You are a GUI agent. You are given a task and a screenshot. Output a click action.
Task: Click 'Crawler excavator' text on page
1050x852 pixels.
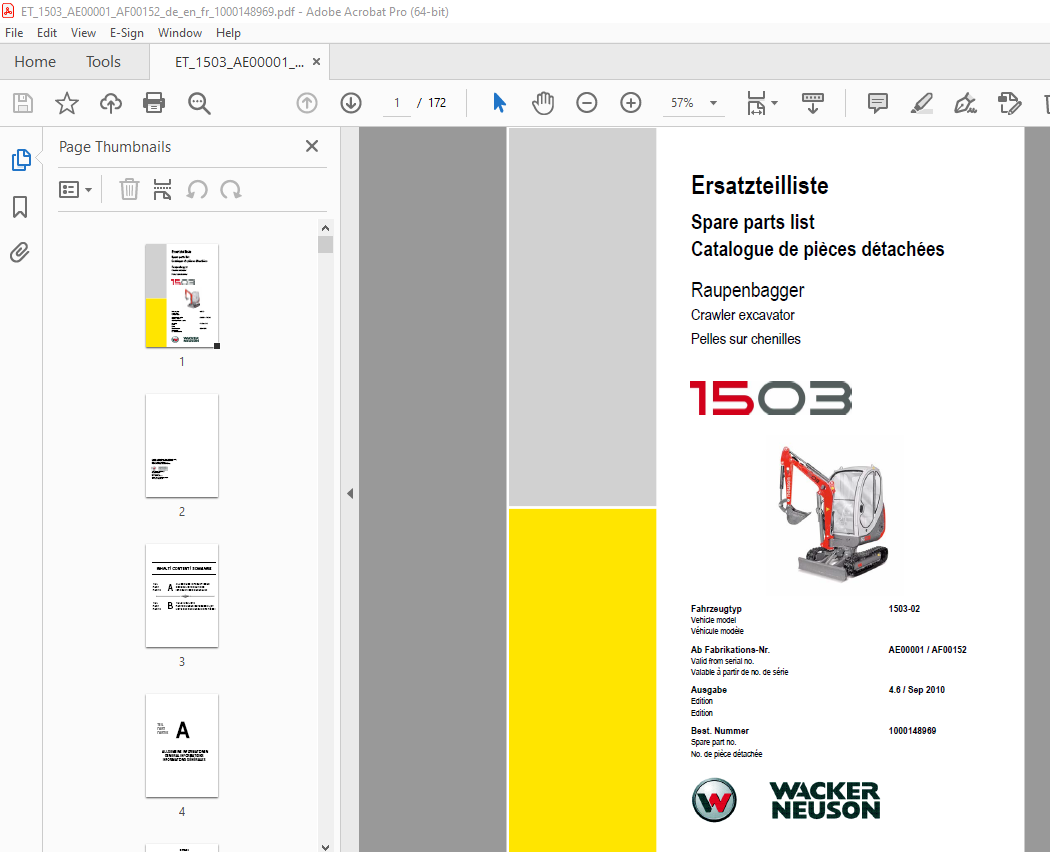coord(743,315)
